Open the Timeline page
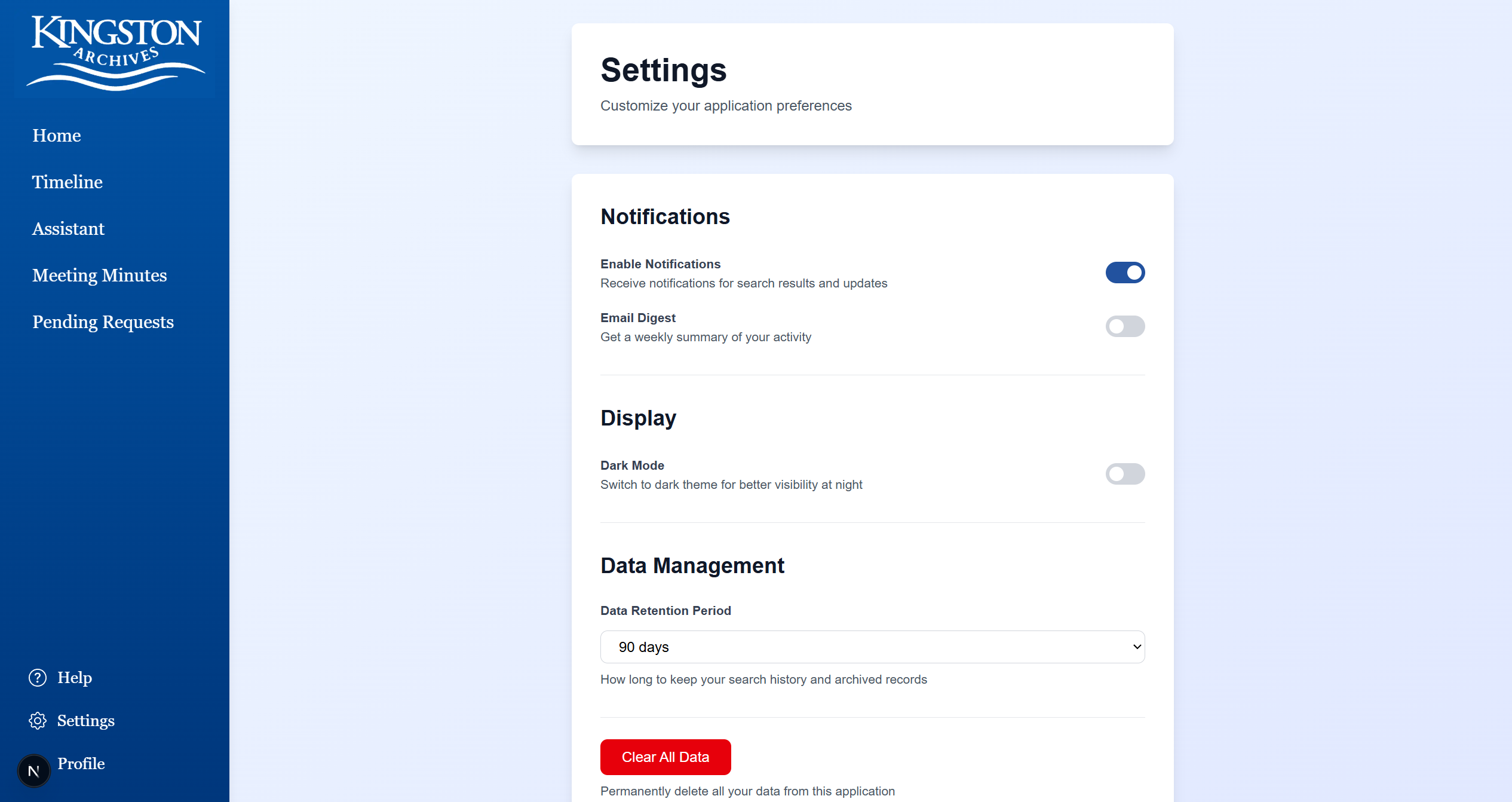 click(x=68, y=182)
